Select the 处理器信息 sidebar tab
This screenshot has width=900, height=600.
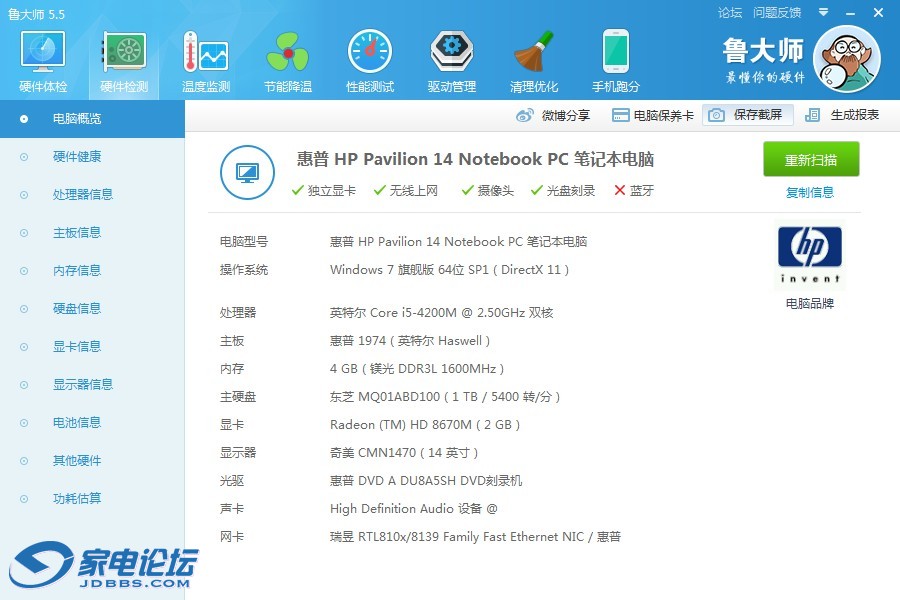click(92, 195)
